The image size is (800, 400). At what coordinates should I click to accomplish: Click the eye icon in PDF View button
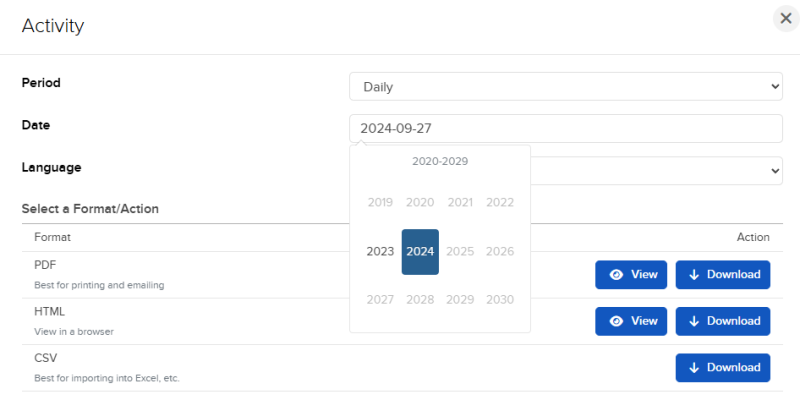point(616,275)
